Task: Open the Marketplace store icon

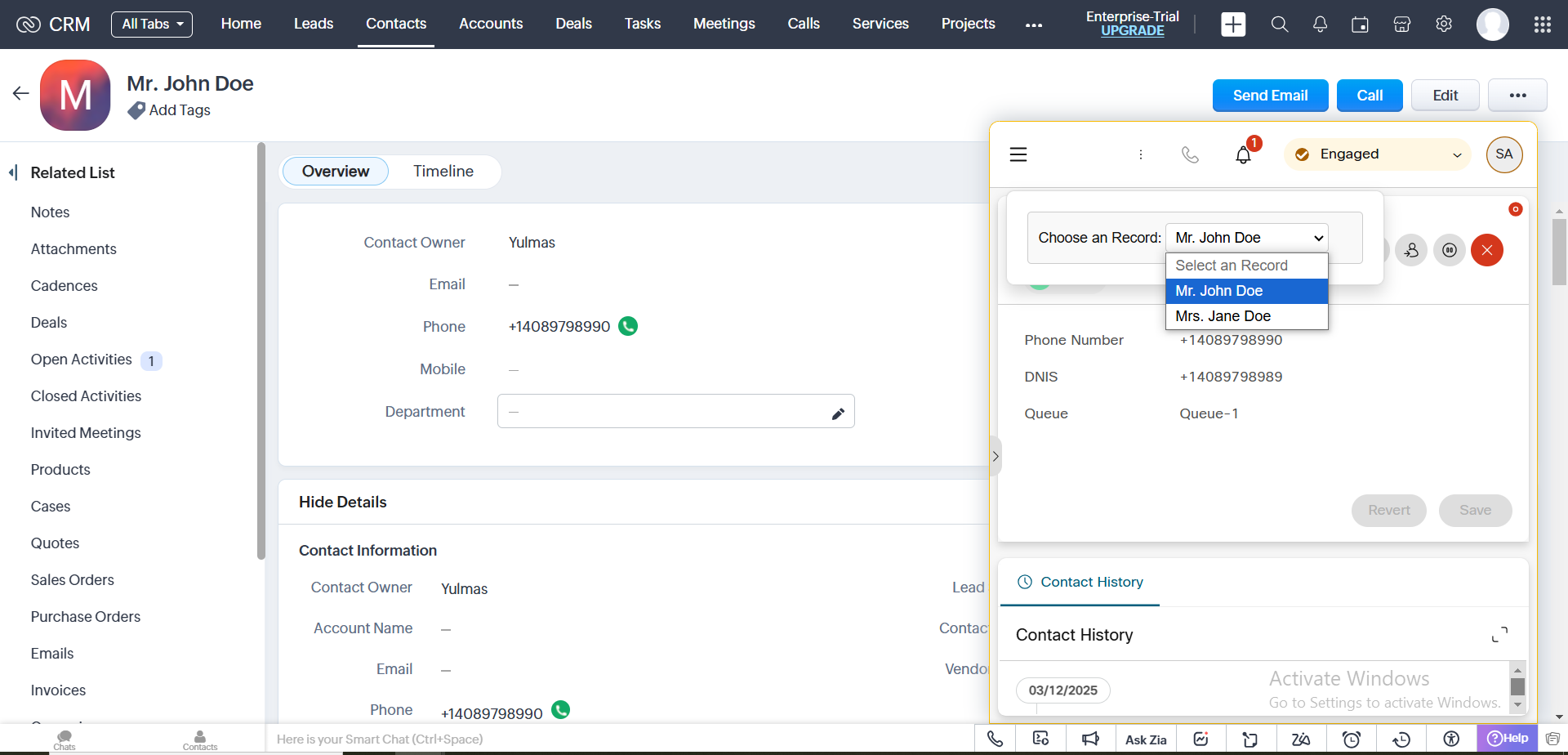Action: (x=1401, y=25)
